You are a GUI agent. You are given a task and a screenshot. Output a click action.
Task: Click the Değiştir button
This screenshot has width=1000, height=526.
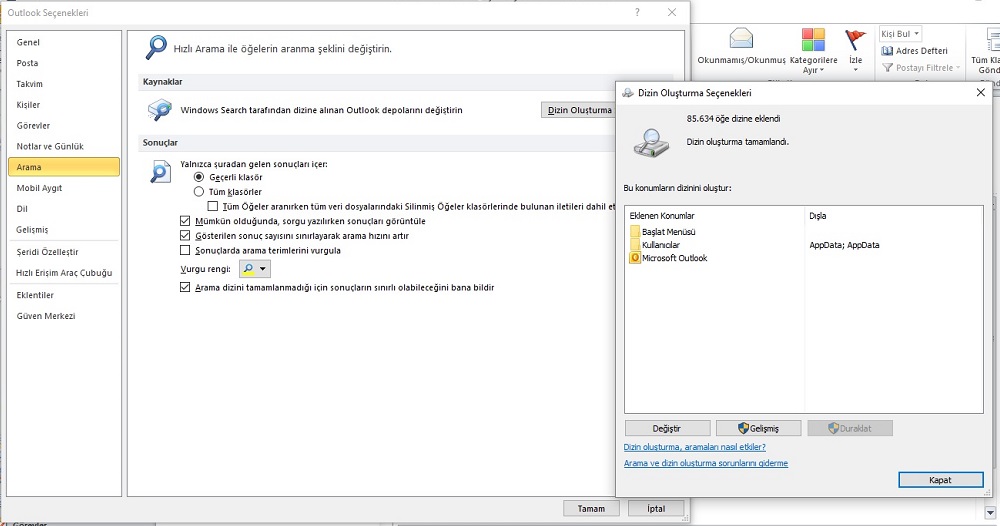pyautogui.click(x=667, y=428)
